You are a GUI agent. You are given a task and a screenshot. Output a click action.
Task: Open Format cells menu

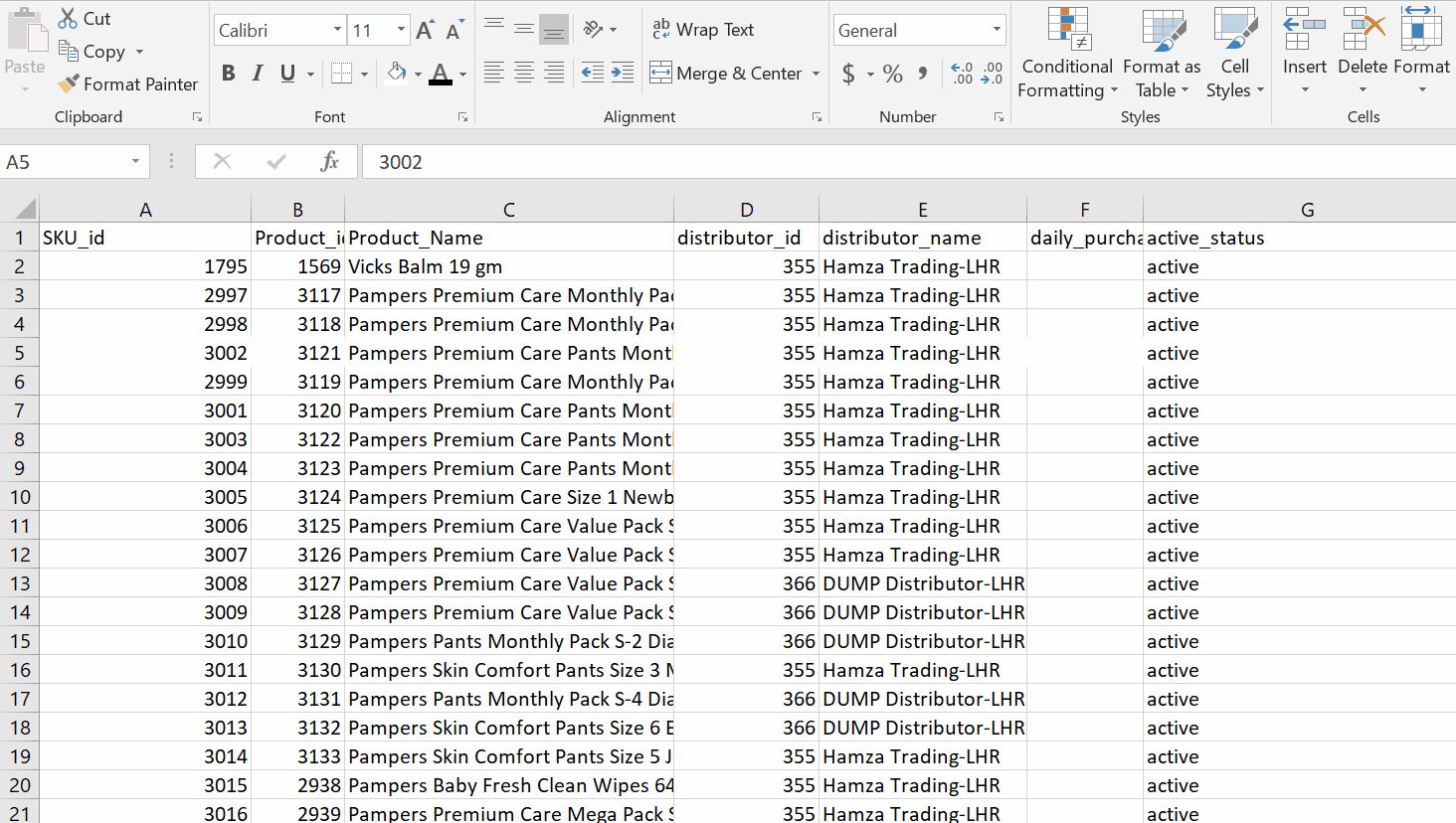pos(1421,52)
